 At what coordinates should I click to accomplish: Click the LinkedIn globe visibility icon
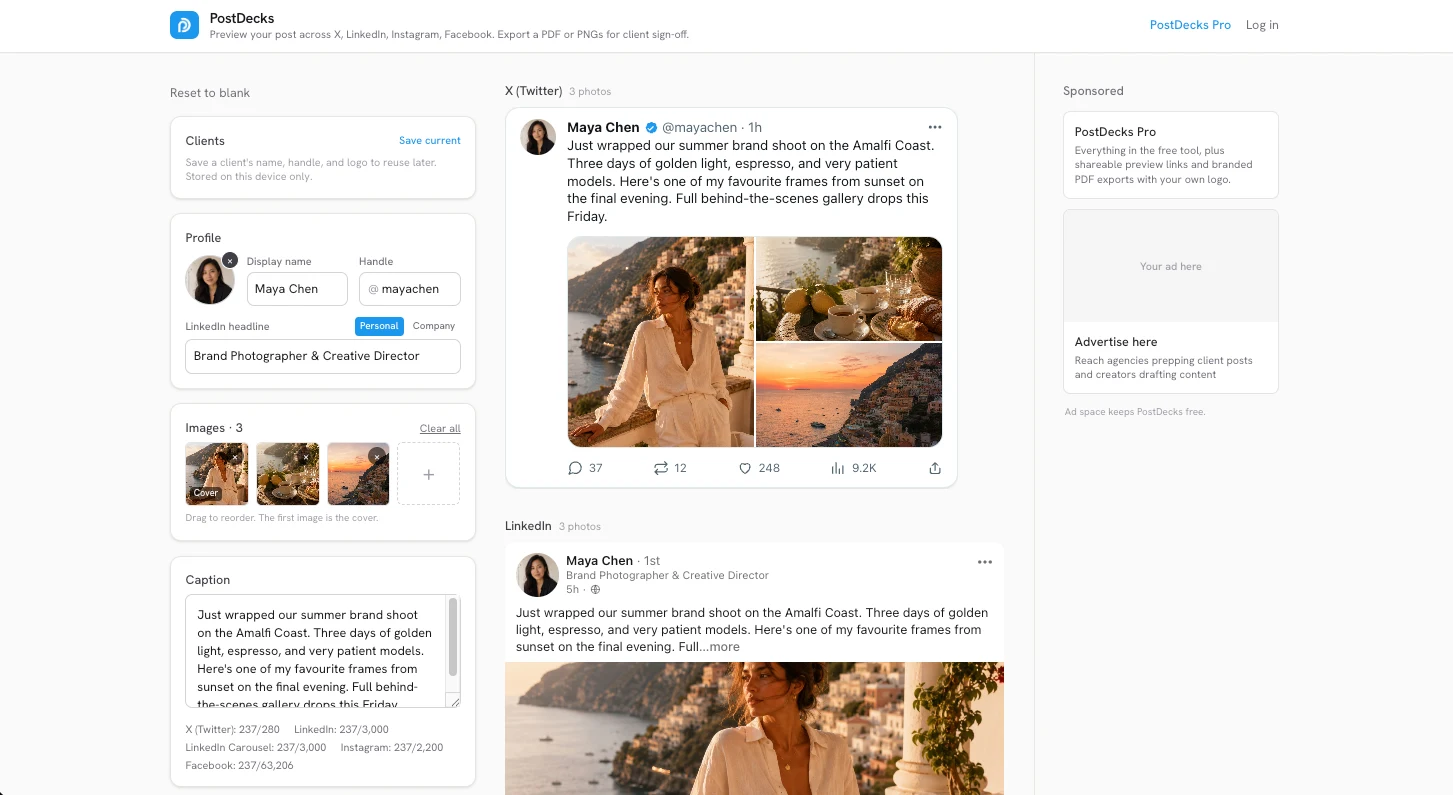pos(596,590)
